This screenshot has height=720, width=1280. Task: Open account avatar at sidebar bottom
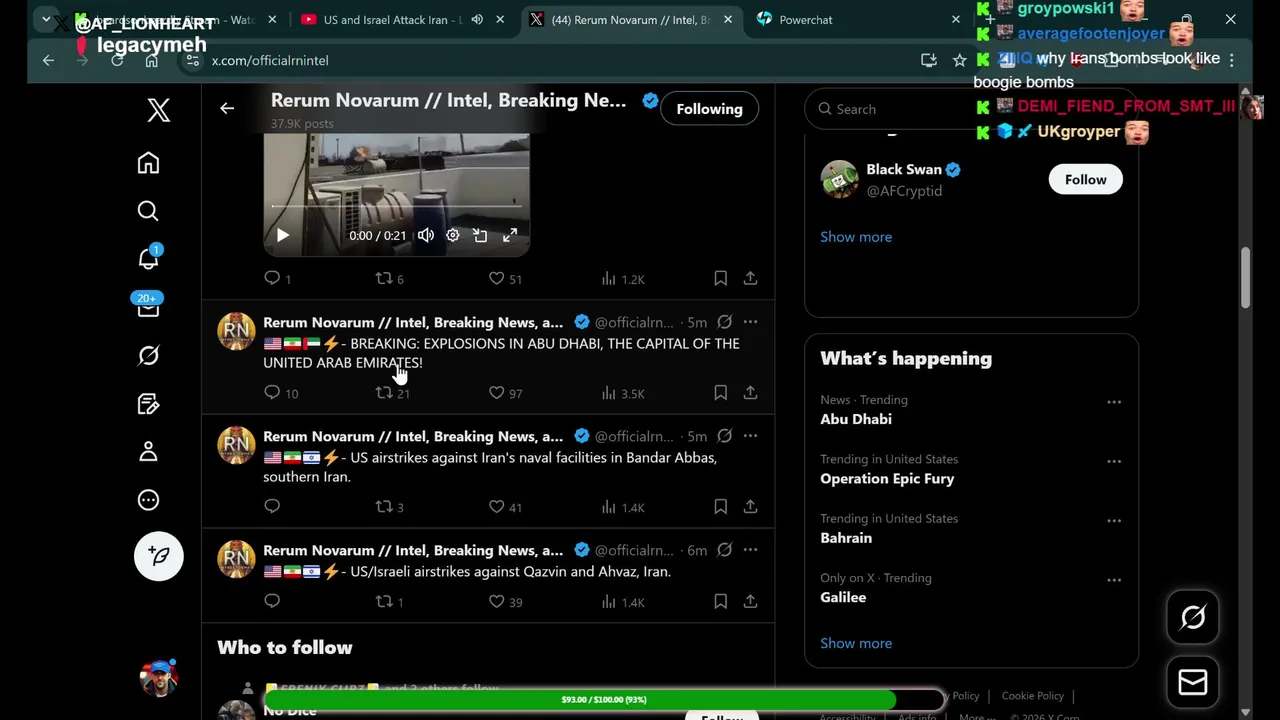(x=158, y=678)
